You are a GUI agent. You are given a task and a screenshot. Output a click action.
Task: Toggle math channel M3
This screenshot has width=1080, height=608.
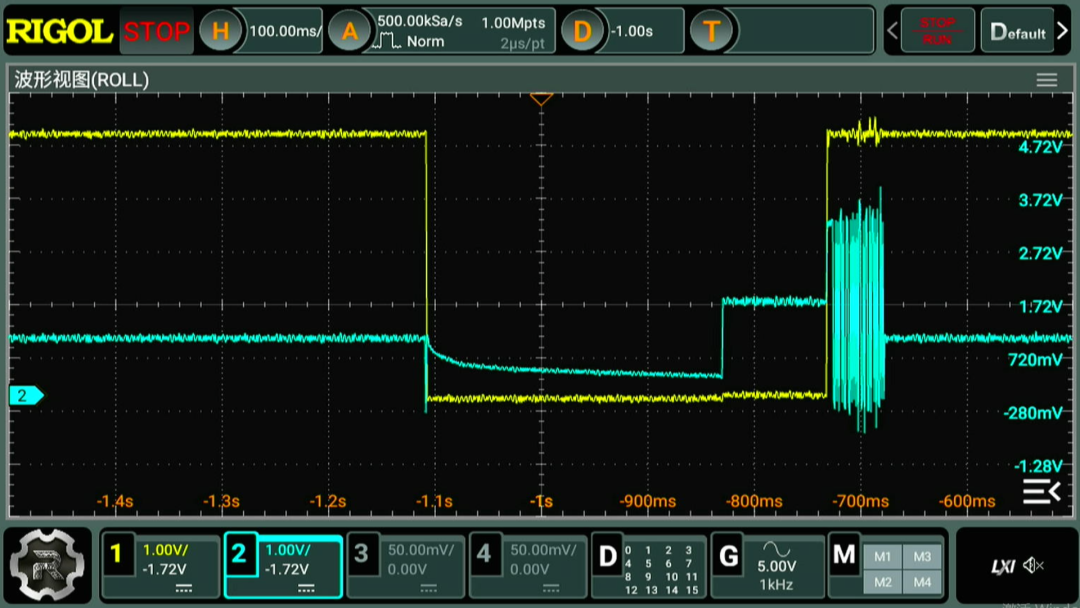[x=922, y=557]
